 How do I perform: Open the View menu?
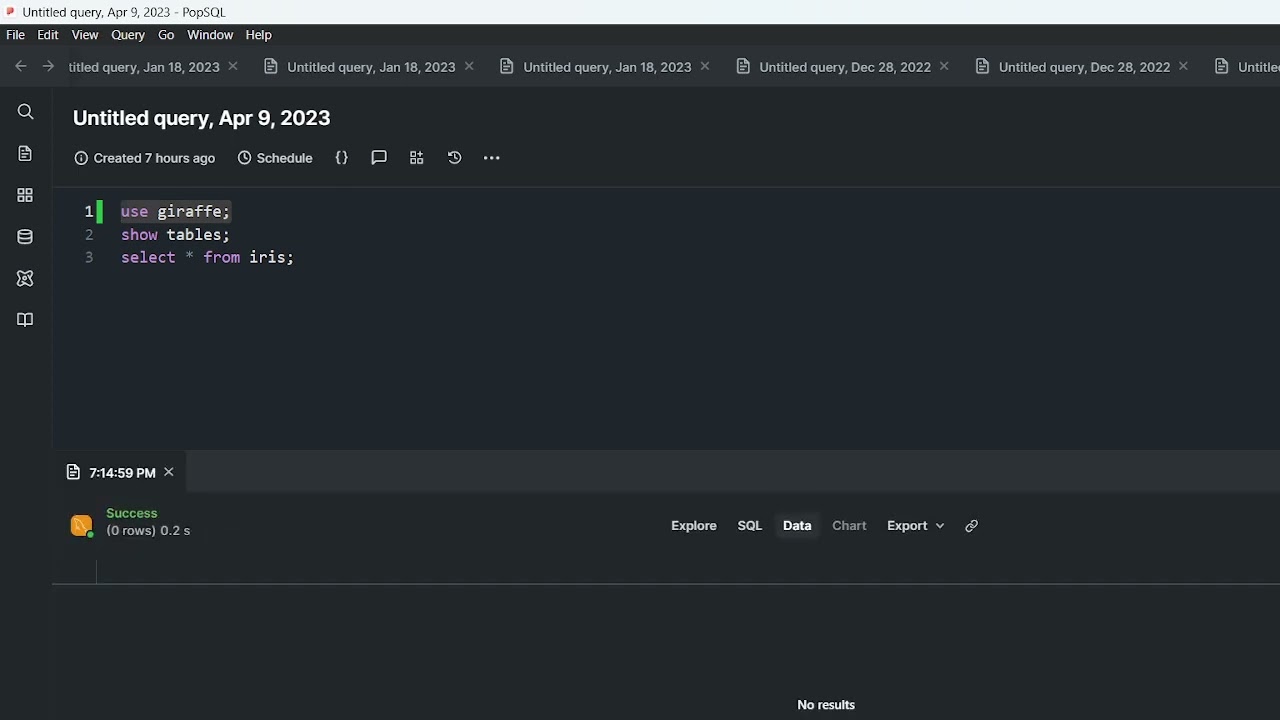click(85, 35)
